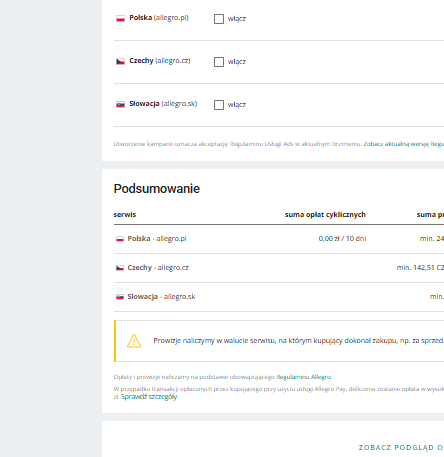Click the 'min. 142,51' value in Czechy row
Viewport: 444px width, 457px height.
coord(420,268)
